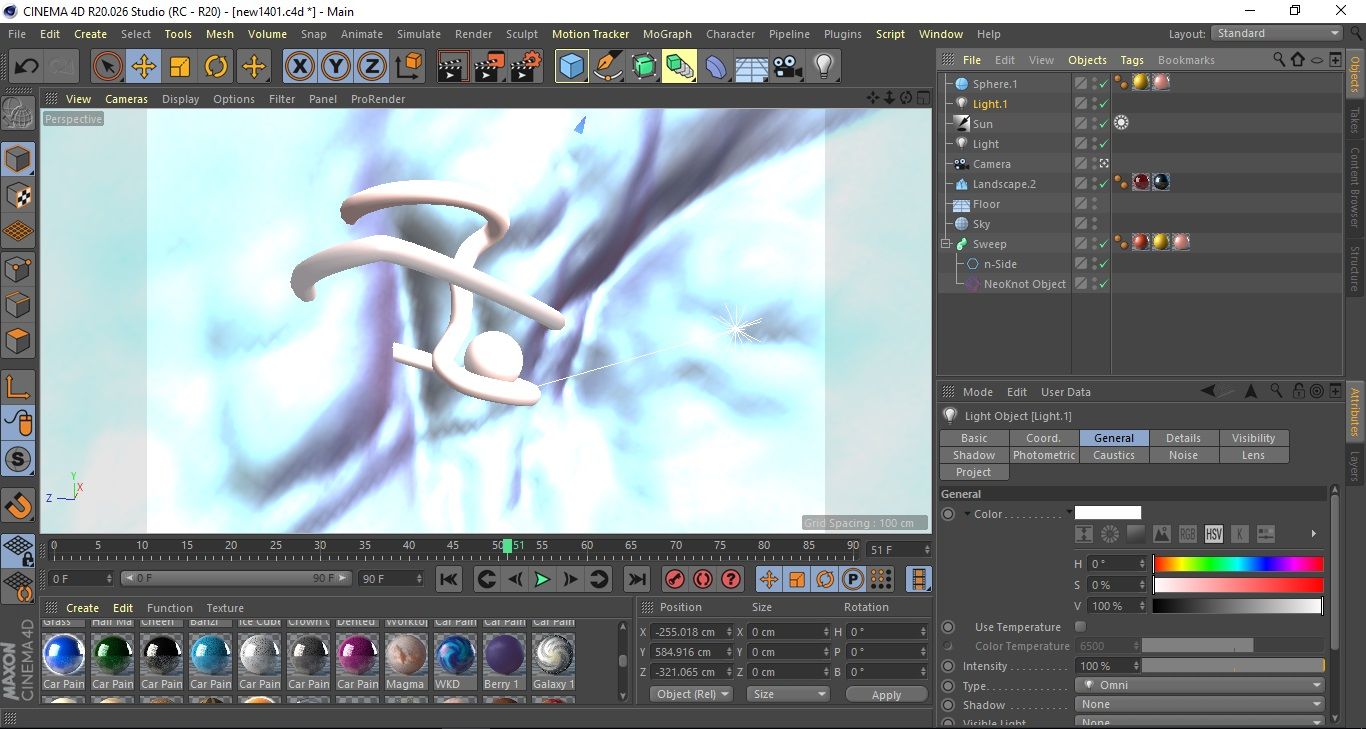Open the Simulate menu
The height and width of the screenshot is (729, 1366).
pyautogui.click(x=418, y=34)
